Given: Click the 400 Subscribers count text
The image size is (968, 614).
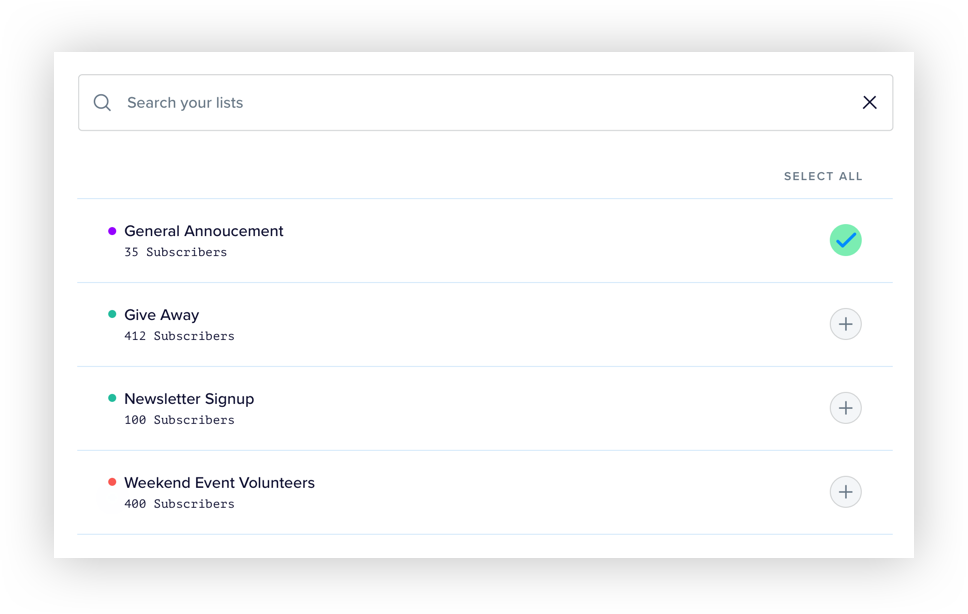Looking at the screenshot, I should [179, 505].
